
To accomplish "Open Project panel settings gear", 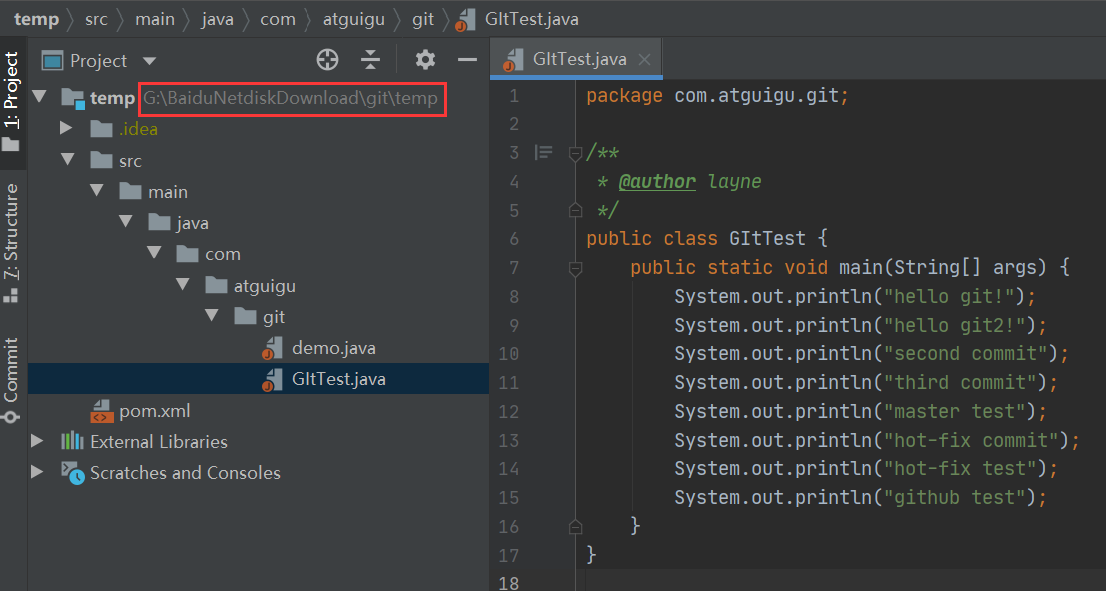I will pos(426,60).
